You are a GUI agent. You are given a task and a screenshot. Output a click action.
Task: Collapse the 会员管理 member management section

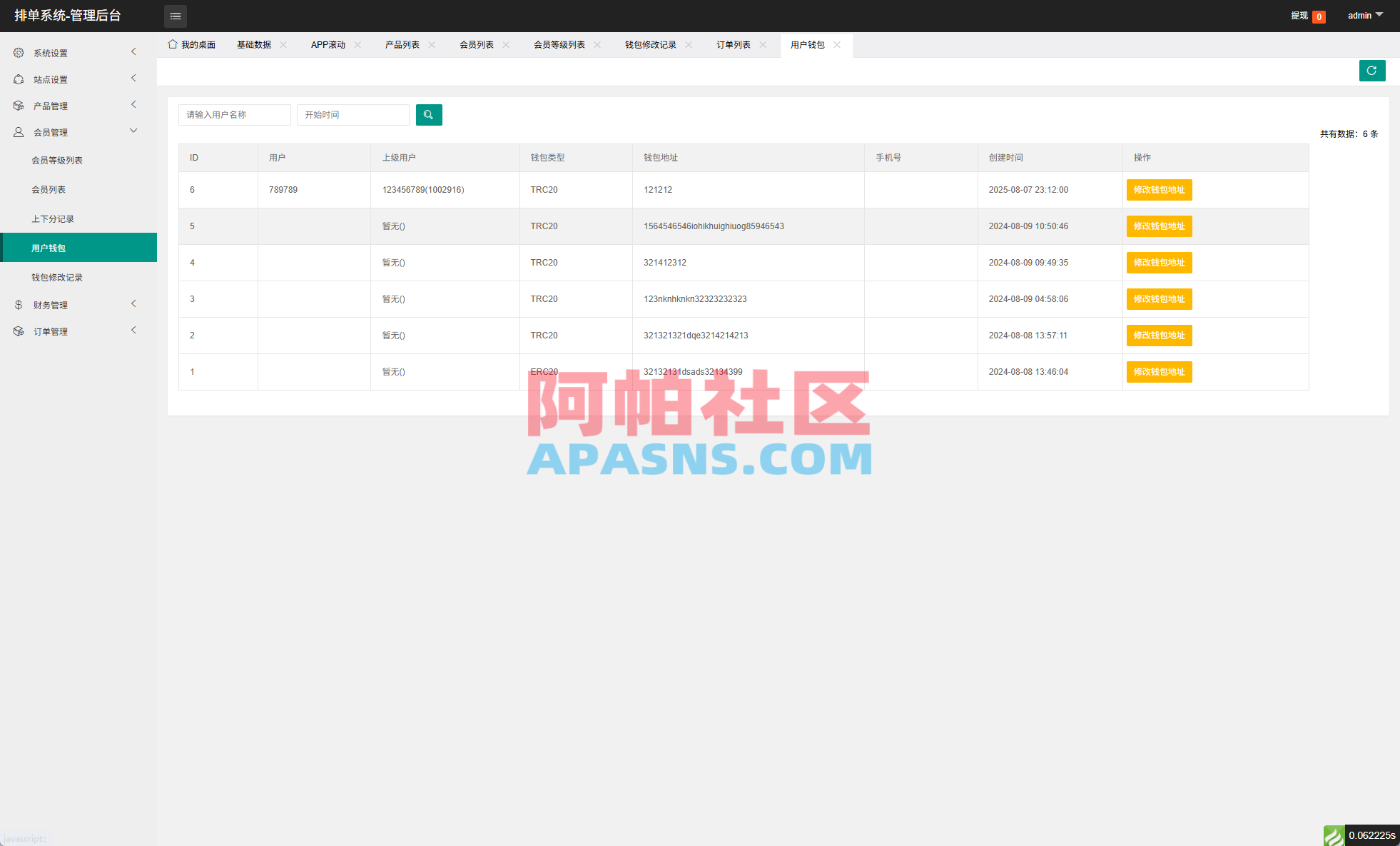click(133, 131)
